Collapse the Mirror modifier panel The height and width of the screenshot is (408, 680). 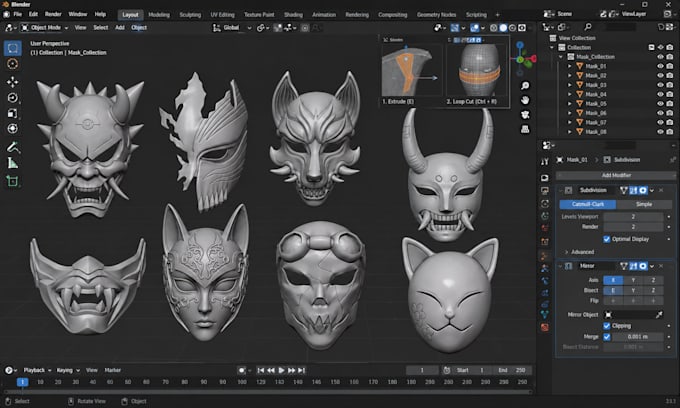560,266
